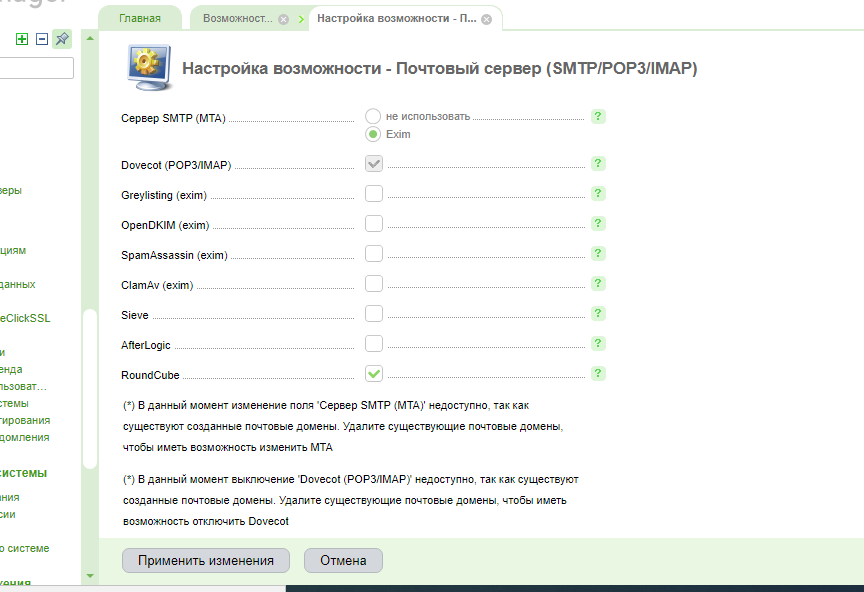Show help for the SpamAssassin (exim) row
The width and height of the screenshot is (864, 592).
598,254
